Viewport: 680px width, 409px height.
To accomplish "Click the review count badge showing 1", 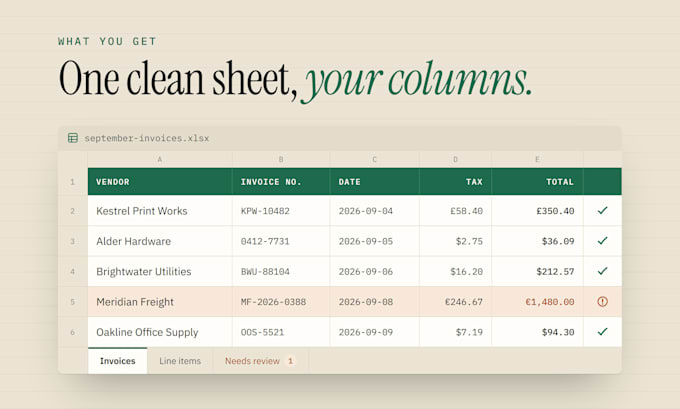I will pos(291,361).
